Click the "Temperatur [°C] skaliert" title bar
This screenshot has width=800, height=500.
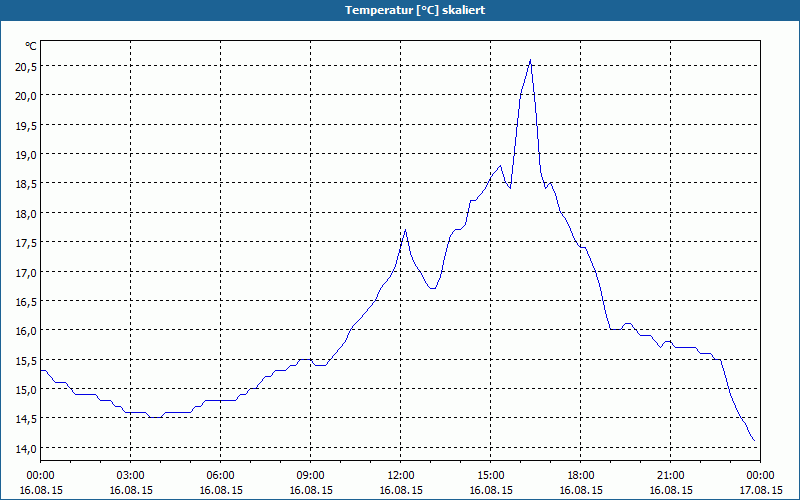[x=400, y=10]
